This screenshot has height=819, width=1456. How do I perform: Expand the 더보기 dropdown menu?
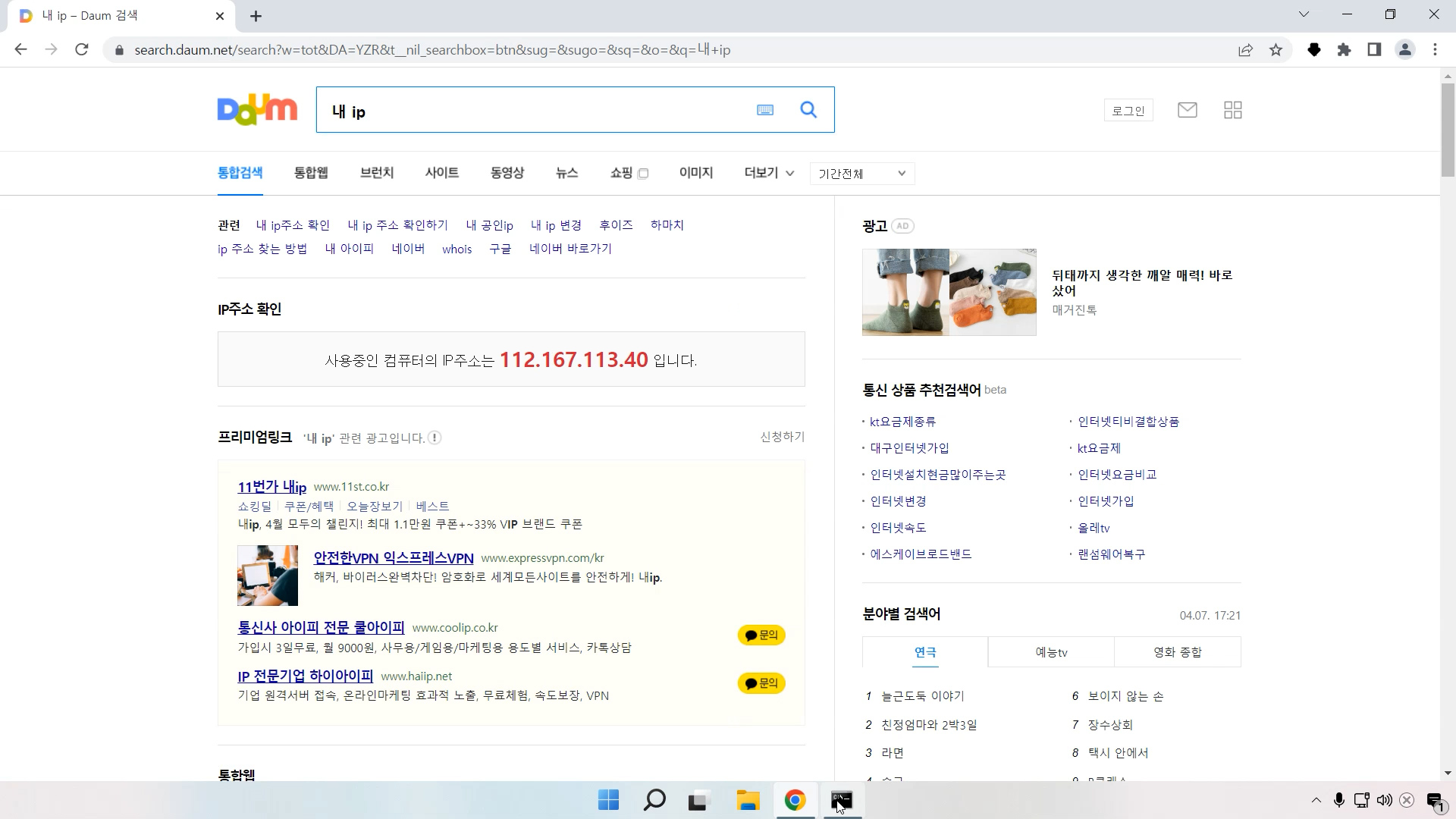click(x=768, y=173)
